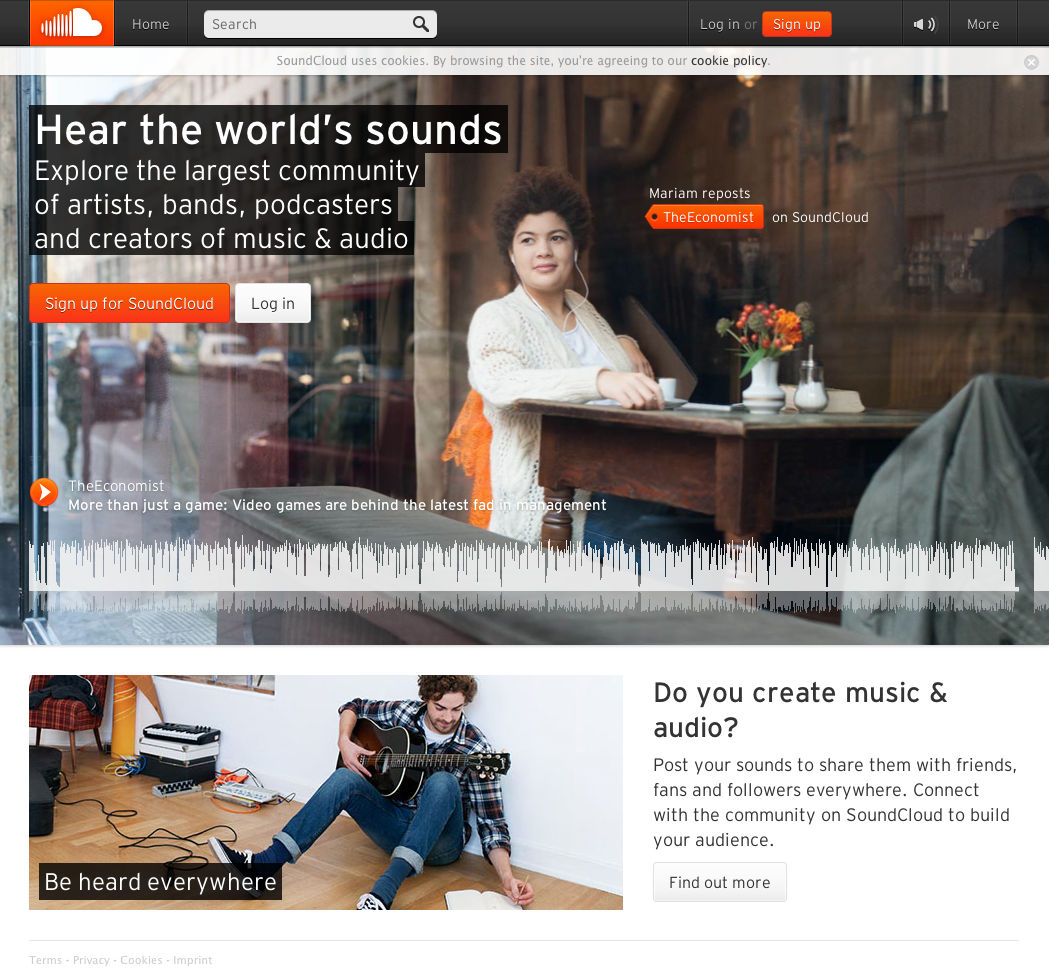The width and height of the screenshot is (1049, 979).
Task: Click the Search input field
Action: tap(305, 24)
